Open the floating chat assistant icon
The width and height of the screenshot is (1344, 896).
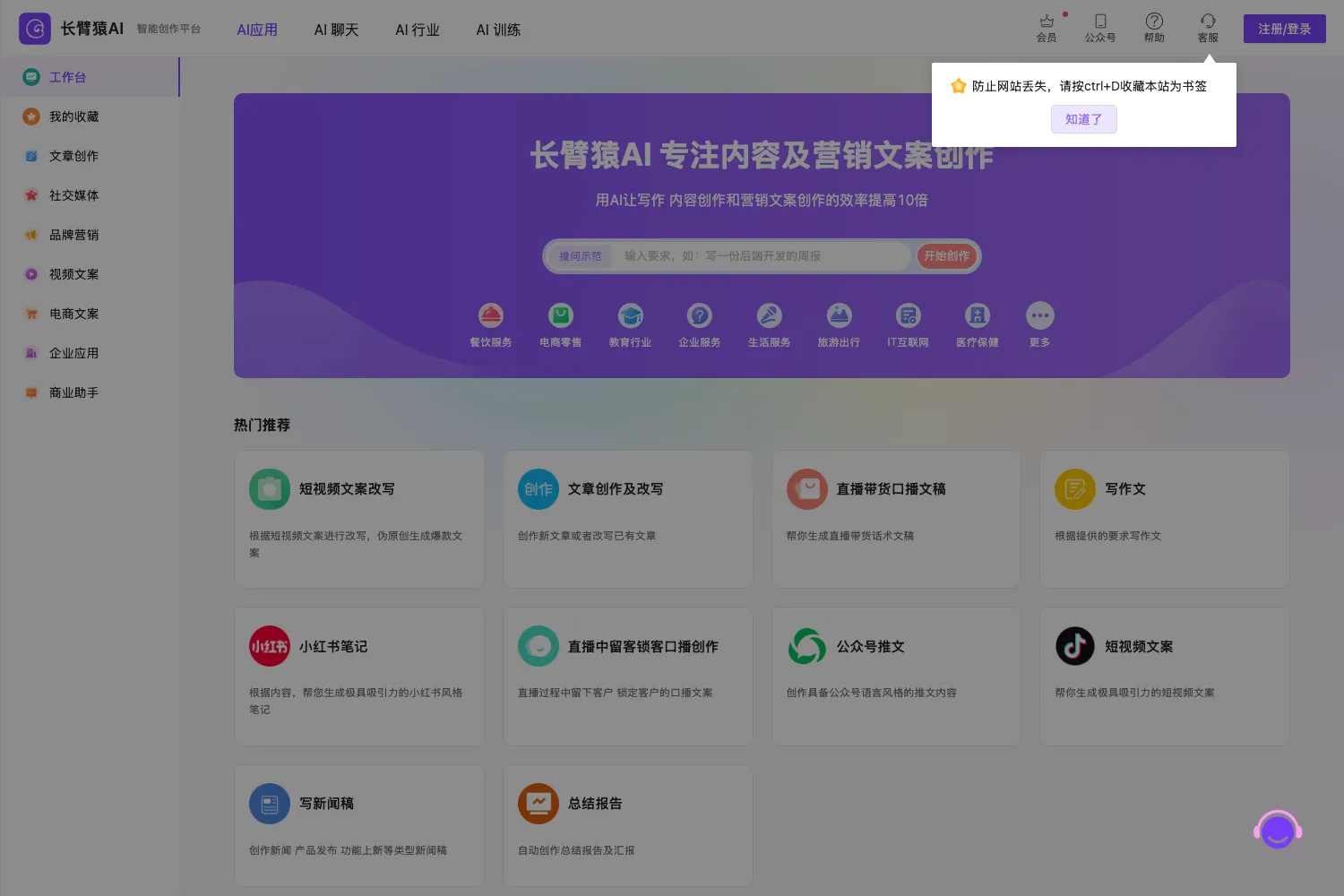tap(1278, 830)
